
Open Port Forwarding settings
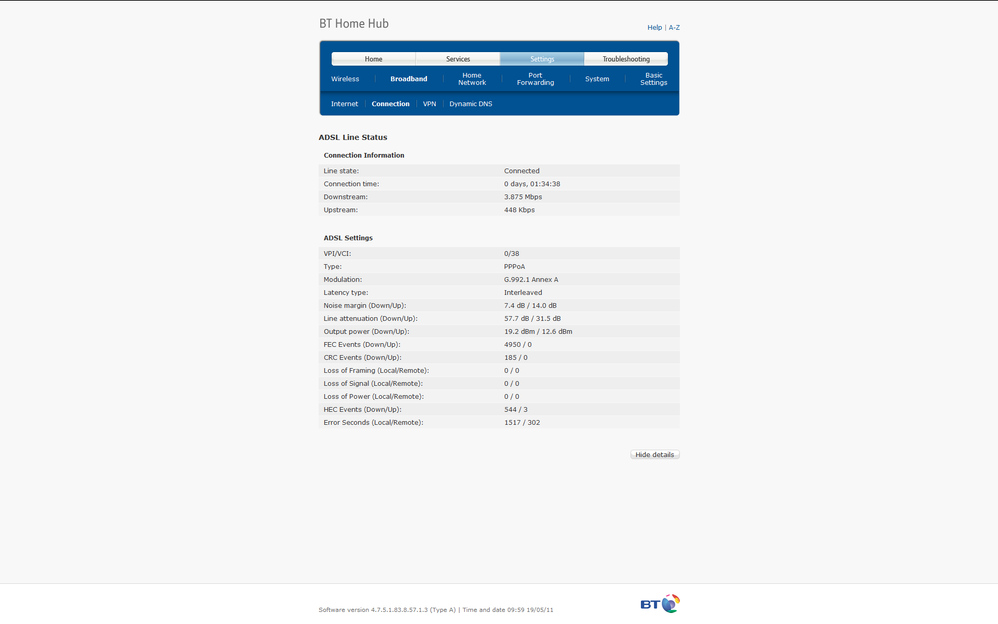(535, 79)
